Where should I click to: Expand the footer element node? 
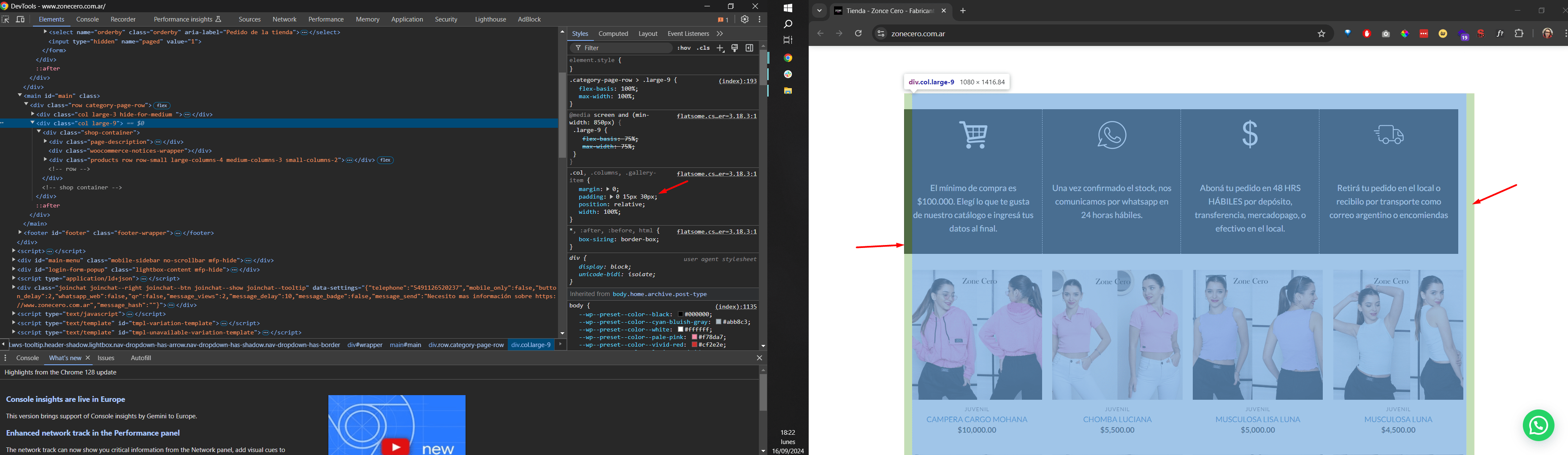click(20, 233)
